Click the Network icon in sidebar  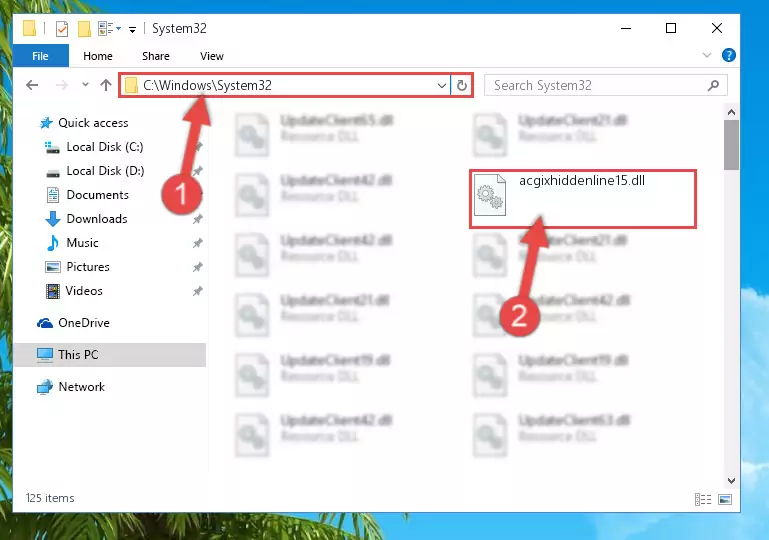tap(45, 387)
